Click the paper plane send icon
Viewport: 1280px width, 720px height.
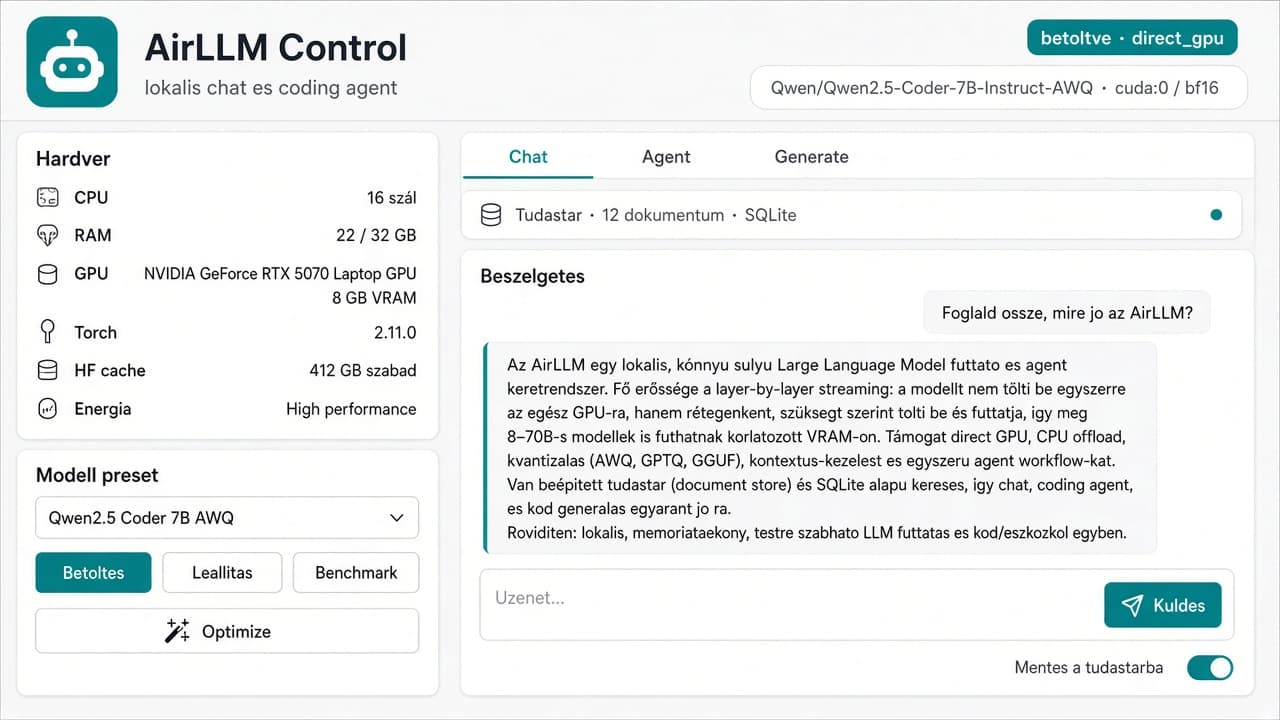tap(1132, 605)
